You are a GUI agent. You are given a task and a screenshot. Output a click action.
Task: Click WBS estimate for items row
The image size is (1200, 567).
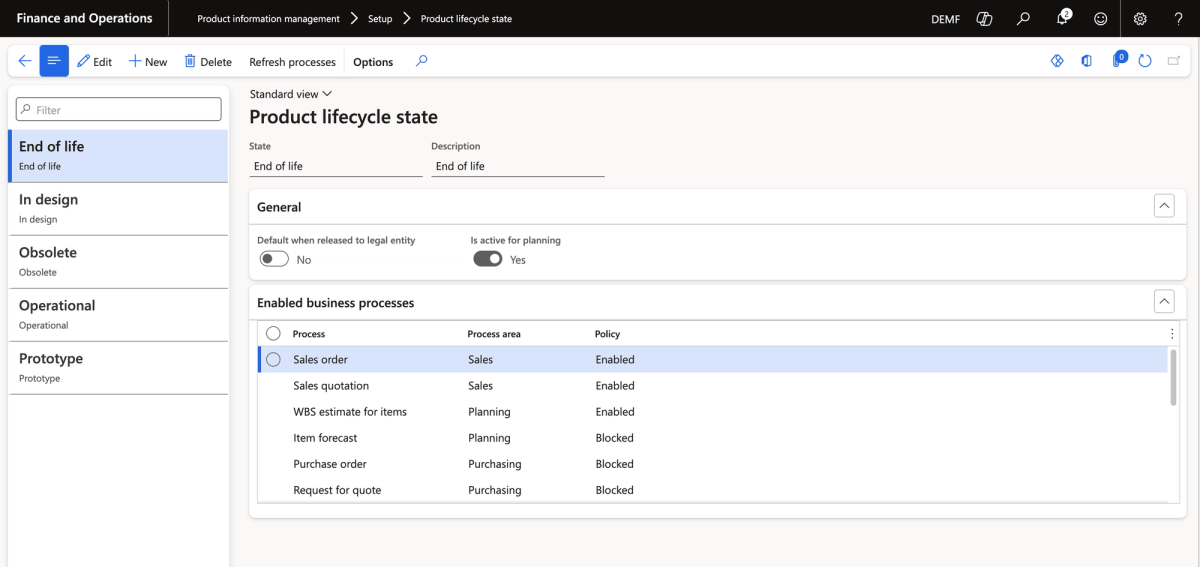click(713, 411)
